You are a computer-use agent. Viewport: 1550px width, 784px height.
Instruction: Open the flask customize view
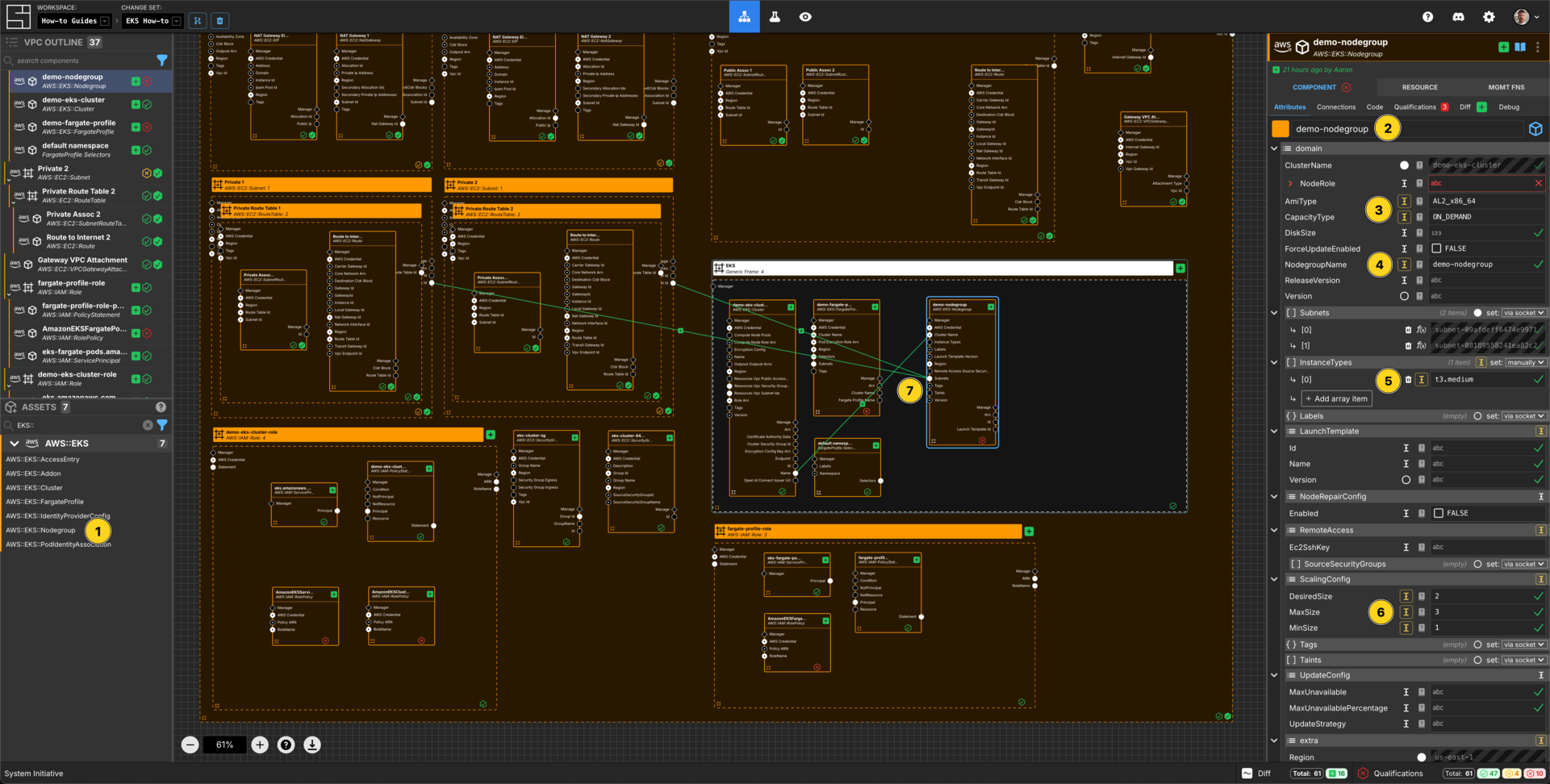pos(775,16)
